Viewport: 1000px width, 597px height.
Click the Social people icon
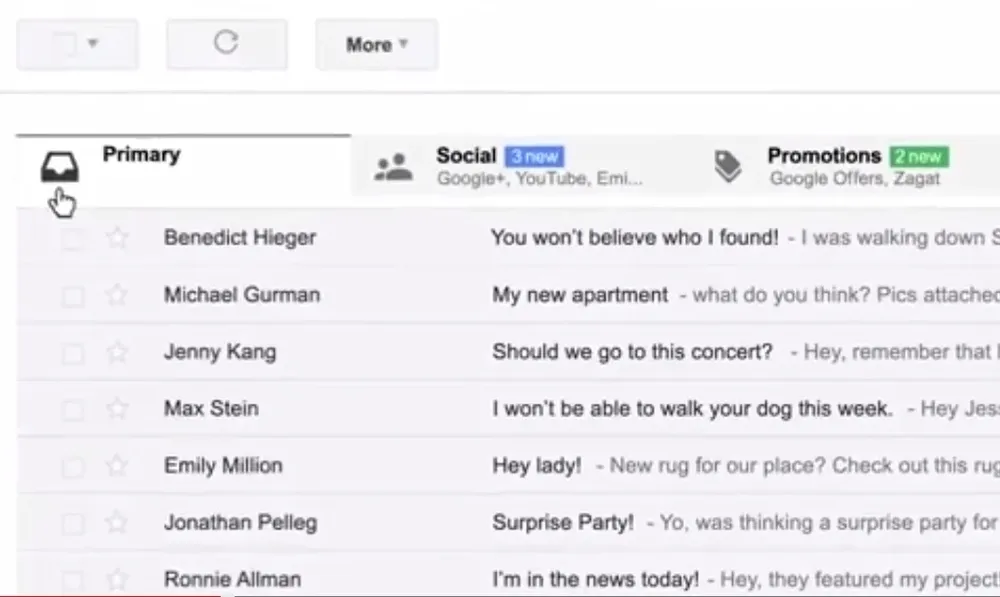(393, 167)
